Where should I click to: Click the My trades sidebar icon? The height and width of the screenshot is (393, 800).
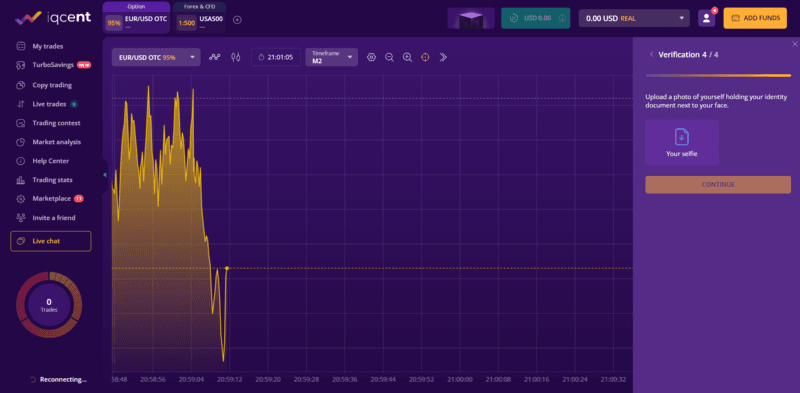click(x=21, y=46)
